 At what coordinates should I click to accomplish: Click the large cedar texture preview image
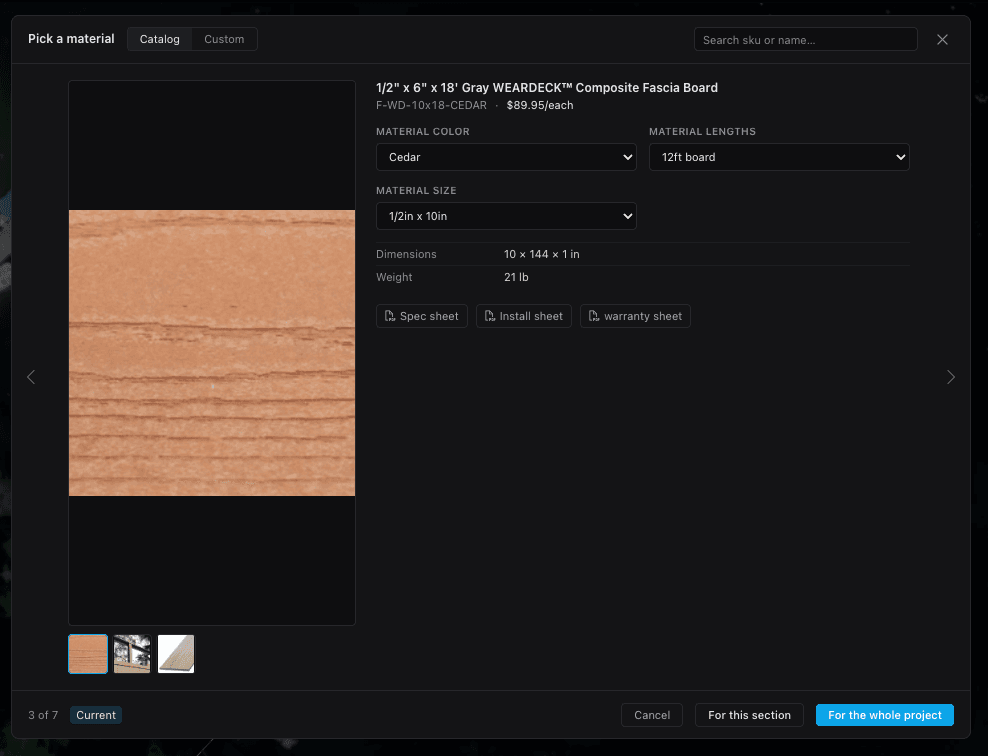tap(212, 353)
